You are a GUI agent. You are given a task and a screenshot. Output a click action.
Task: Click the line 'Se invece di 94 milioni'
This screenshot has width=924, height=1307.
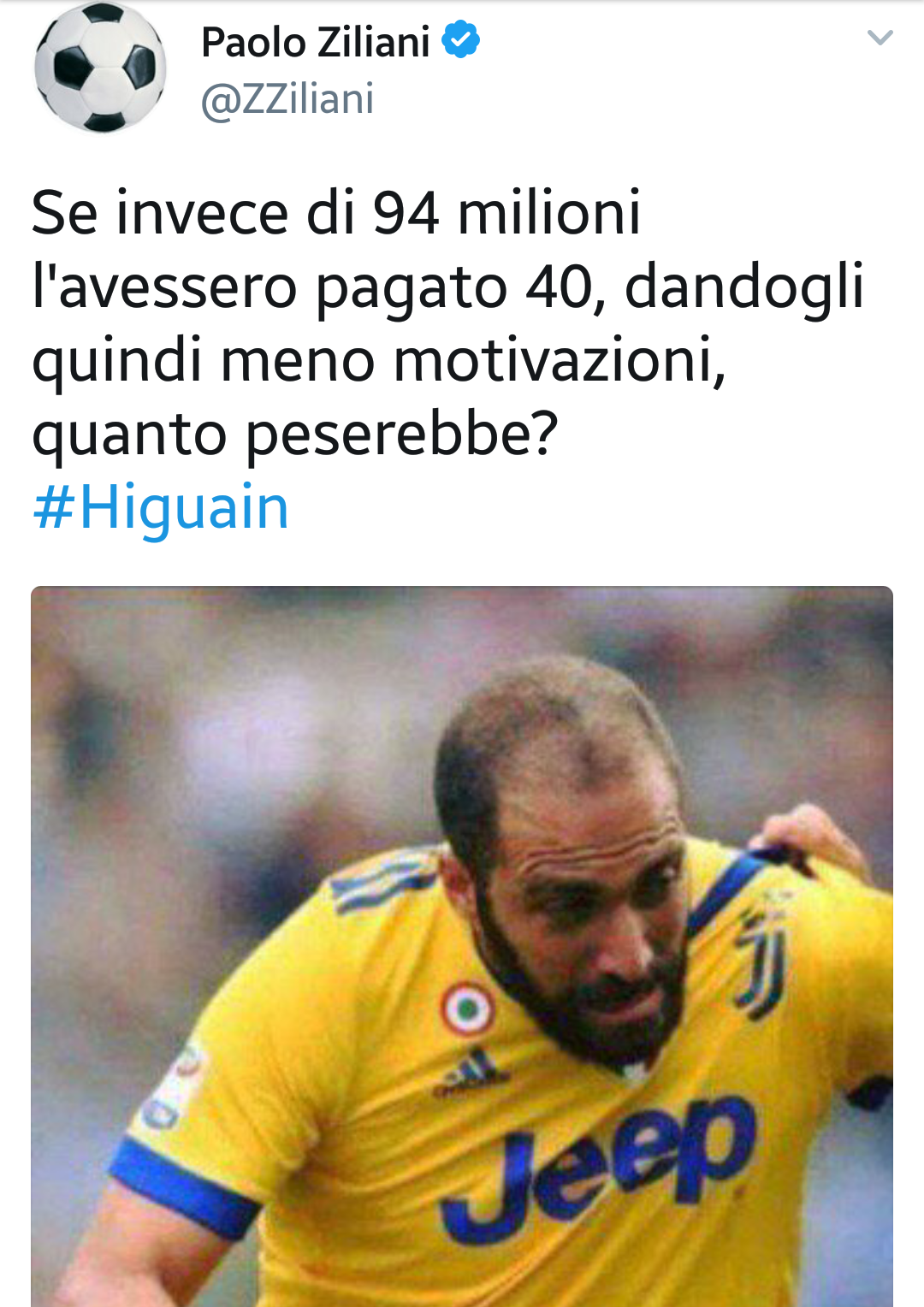click(336, 212)
